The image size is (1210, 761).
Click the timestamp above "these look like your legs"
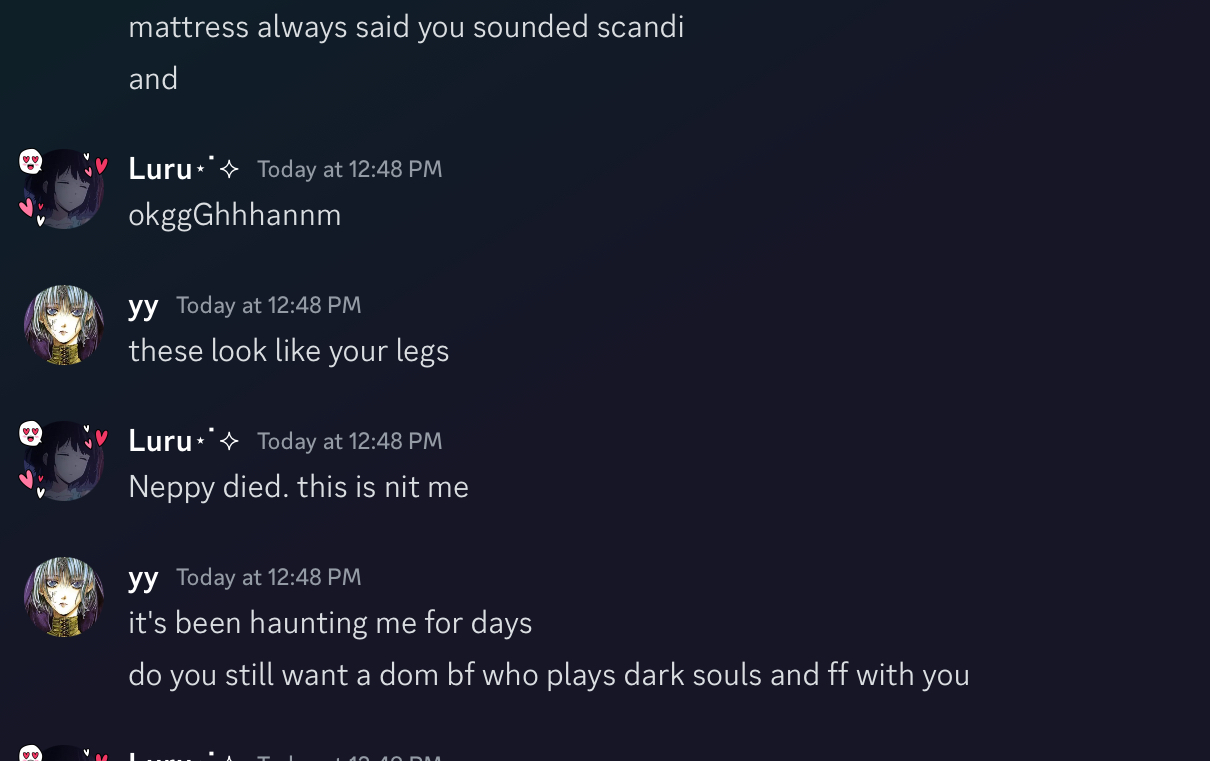268,305
